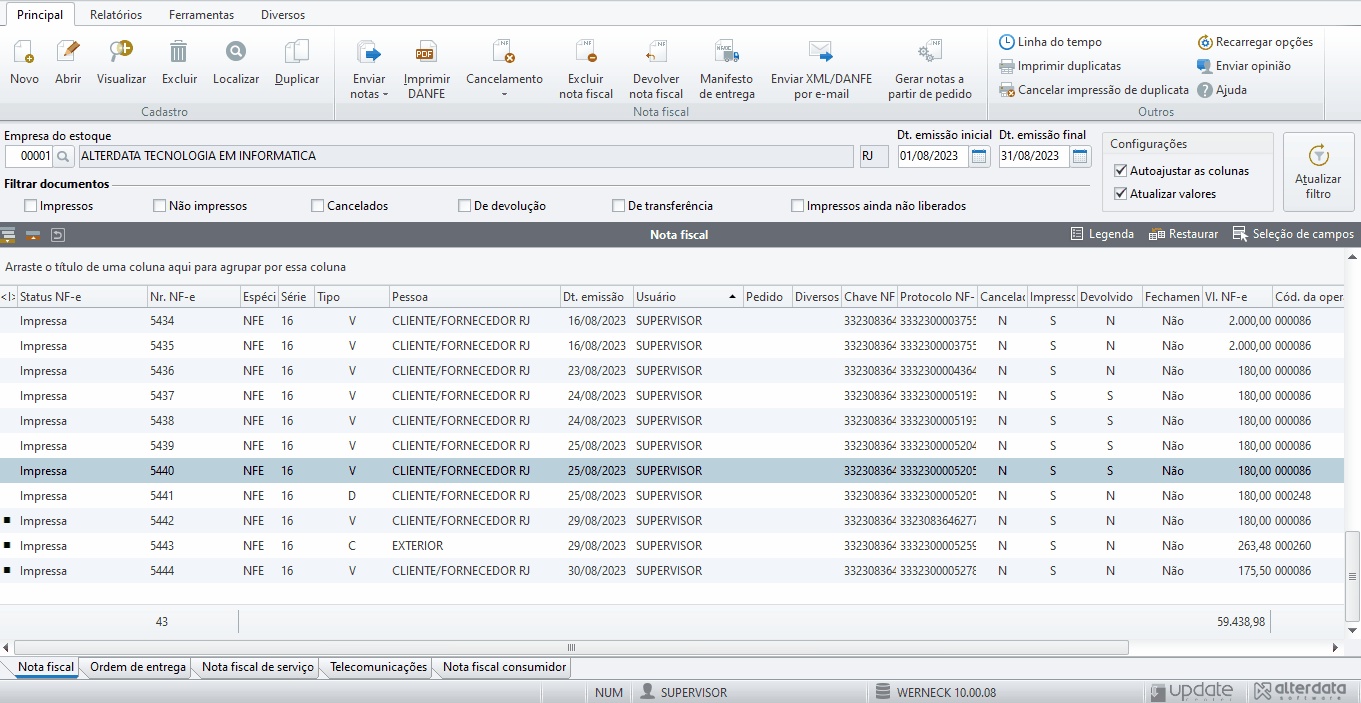Click Enviar opinião icon
This screenshot has width=1361, height=703.
pyautogui.click(x=1205, y=66)
